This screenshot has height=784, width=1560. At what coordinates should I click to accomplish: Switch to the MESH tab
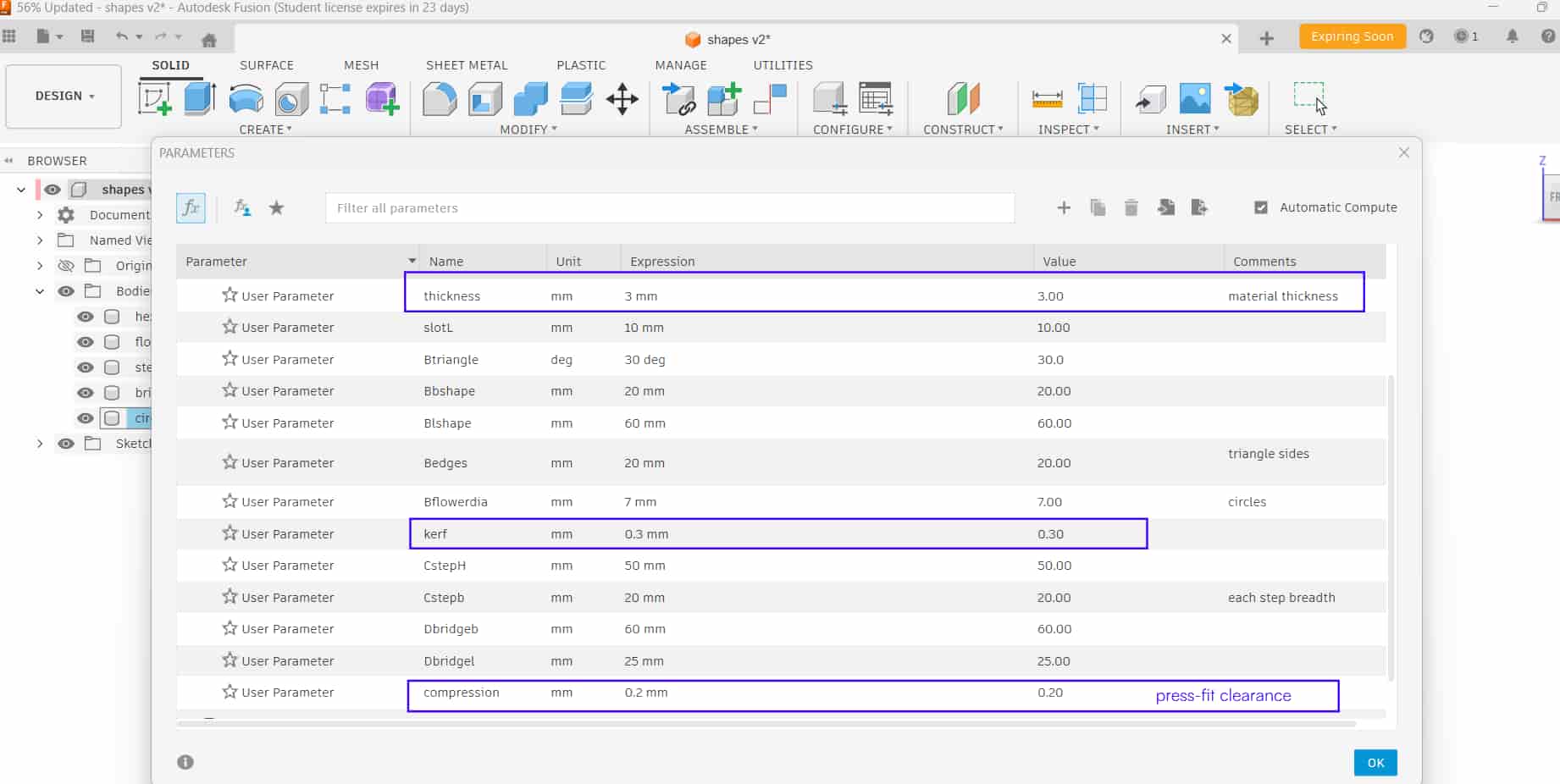362,65
